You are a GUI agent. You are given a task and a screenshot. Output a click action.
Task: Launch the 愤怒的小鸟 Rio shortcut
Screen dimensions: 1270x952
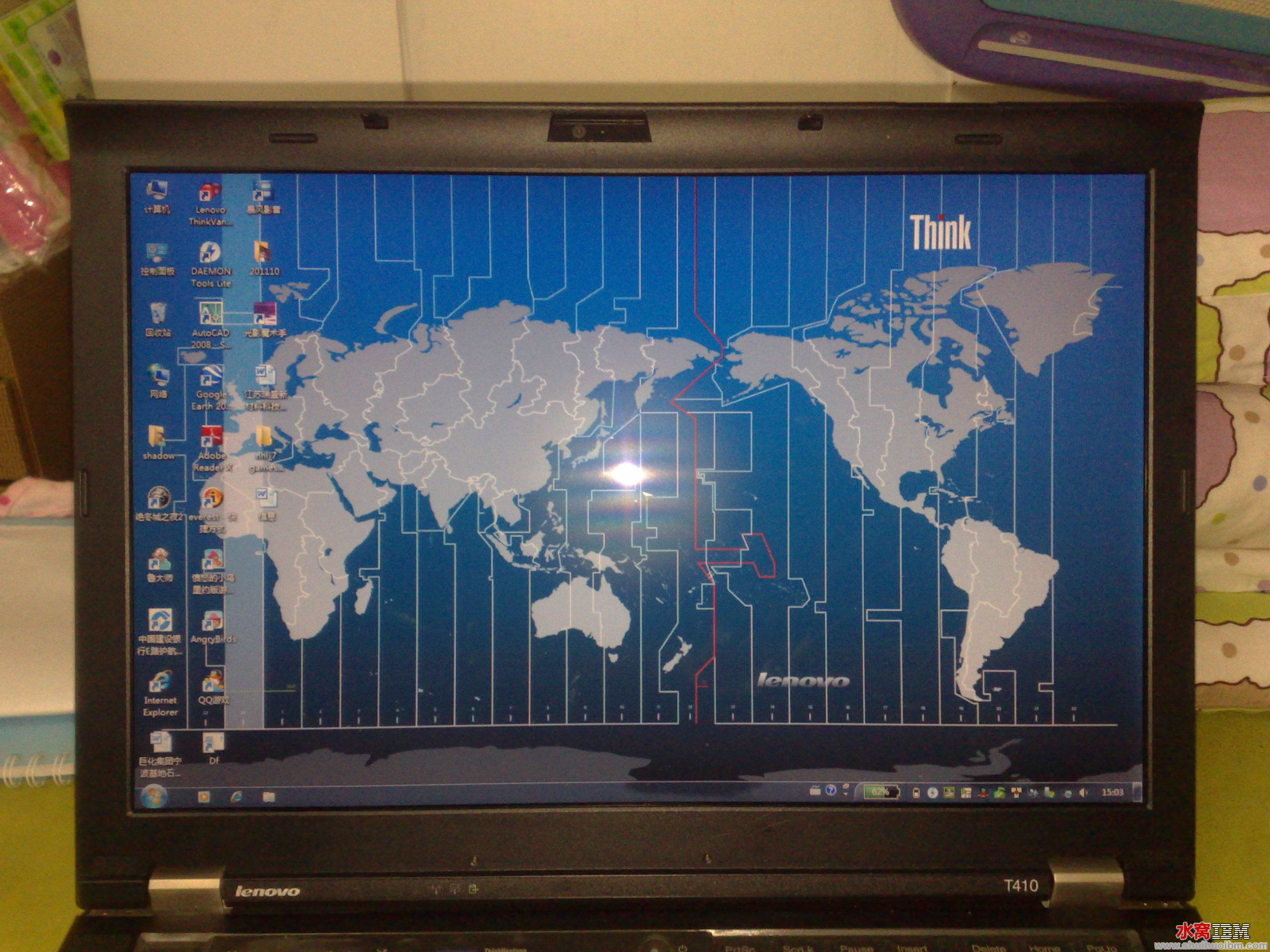tap(213, 571)
